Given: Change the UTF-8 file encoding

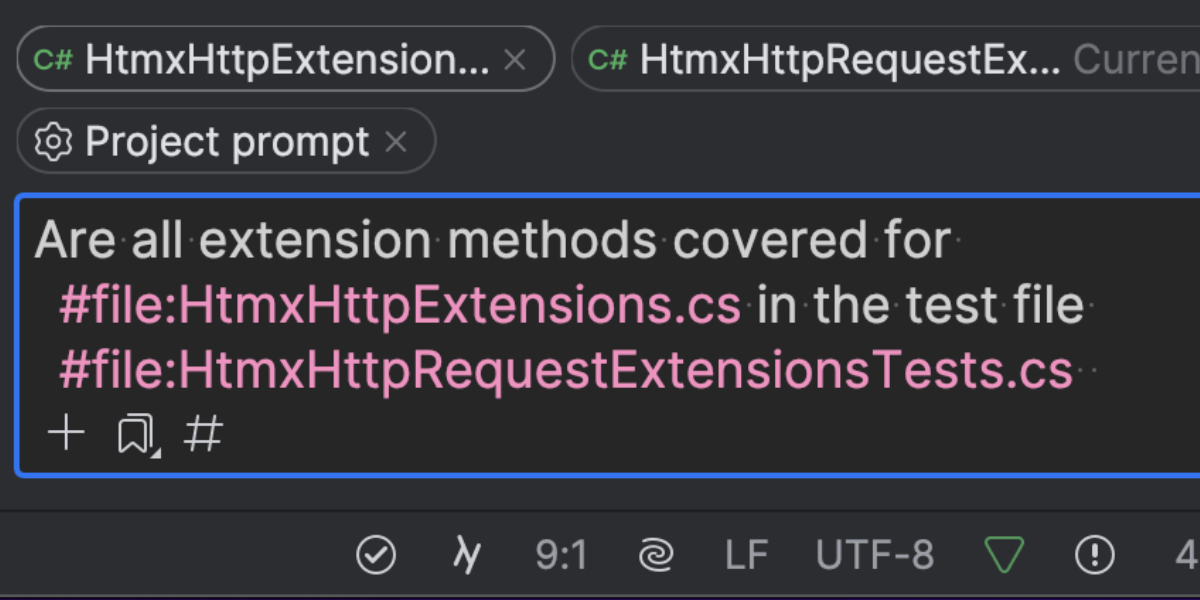Looking at the screenshot, I should coord(874,554).
